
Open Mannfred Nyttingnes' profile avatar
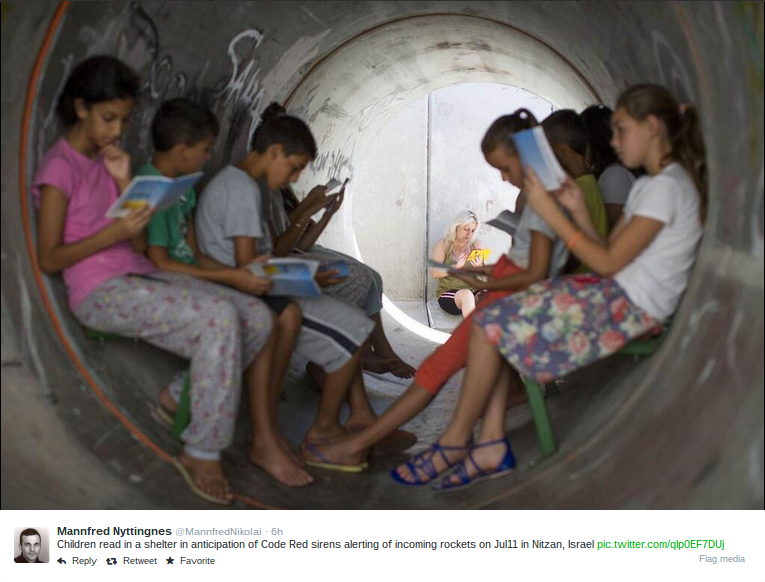click(x=32, y=545)
